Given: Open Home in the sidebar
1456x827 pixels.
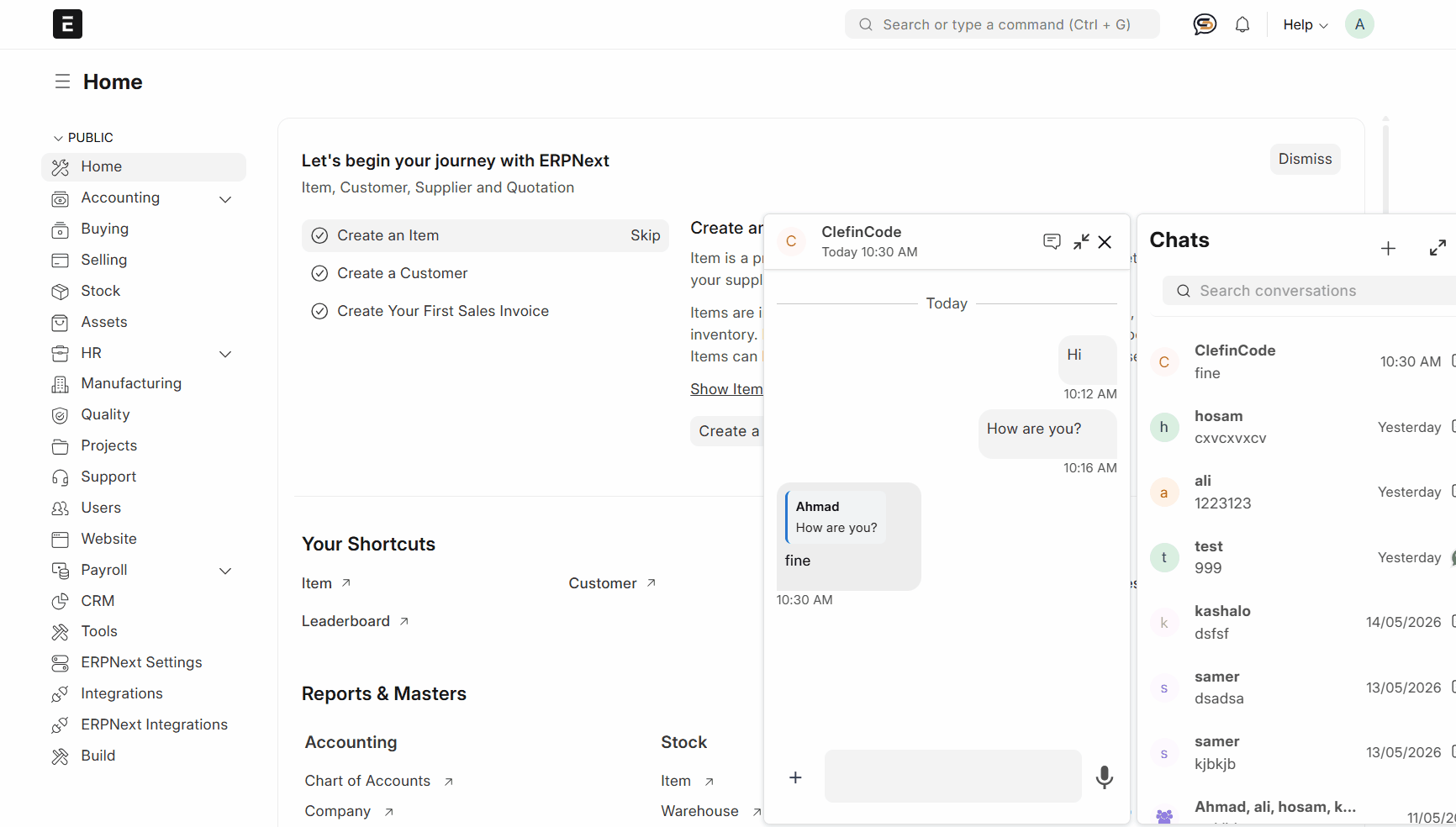Looking at the screenshot, I should coord(144,166).
